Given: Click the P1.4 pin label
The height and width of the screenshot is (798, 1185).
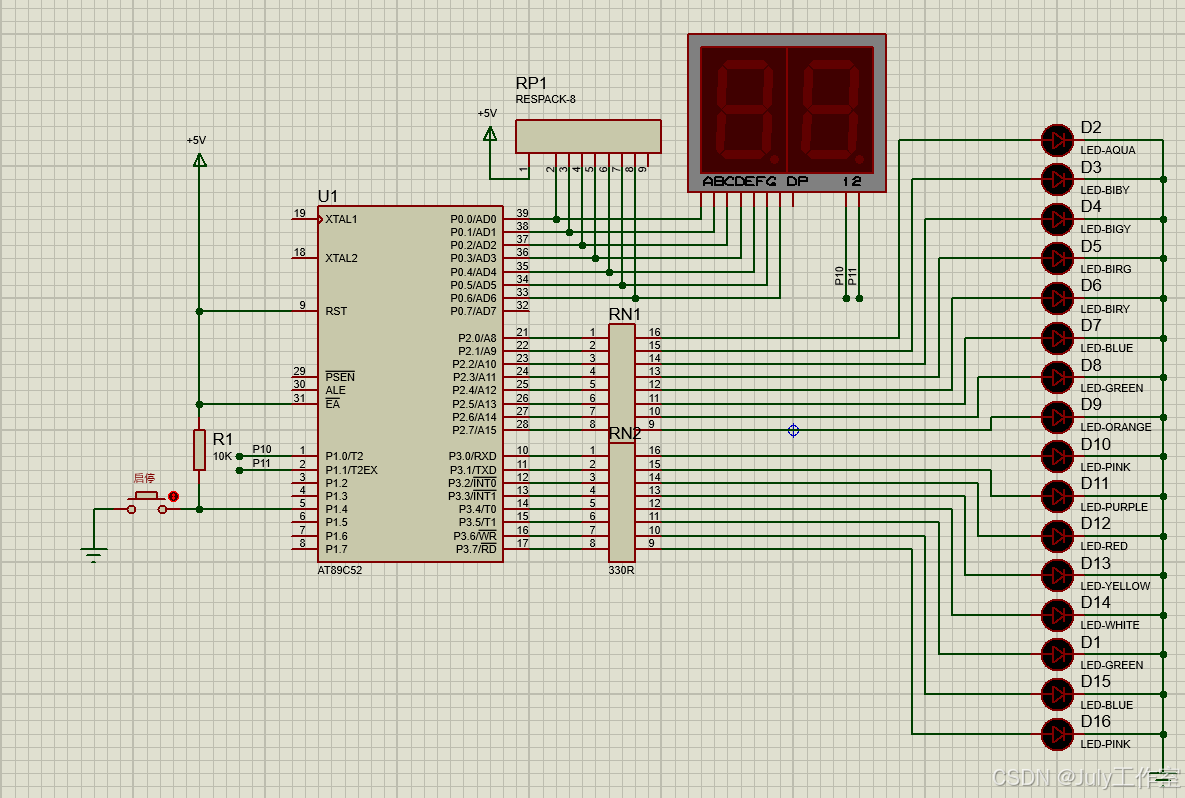Looking at the screenshot, I should (336, 509).
